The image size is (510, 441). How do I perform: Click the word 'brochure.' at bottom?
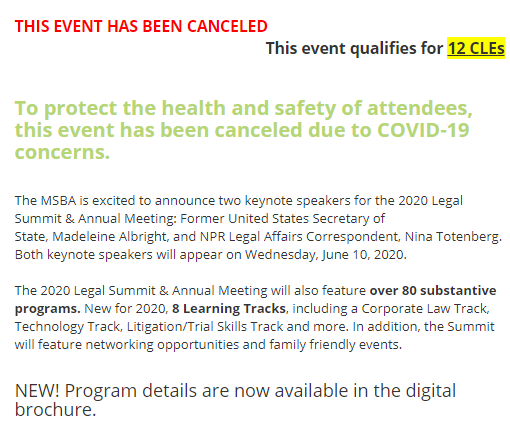(55, 410)
